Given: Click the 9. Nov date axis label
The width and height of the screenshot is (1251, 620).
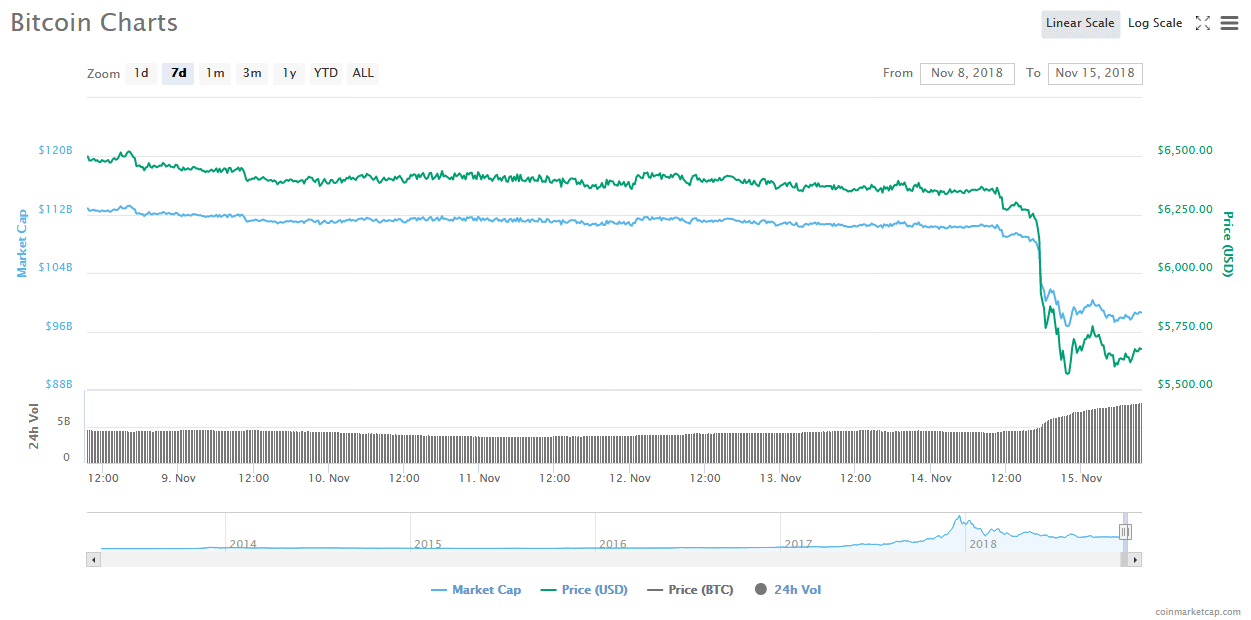Looking at the screenshot, I should (x=179, y=478).
